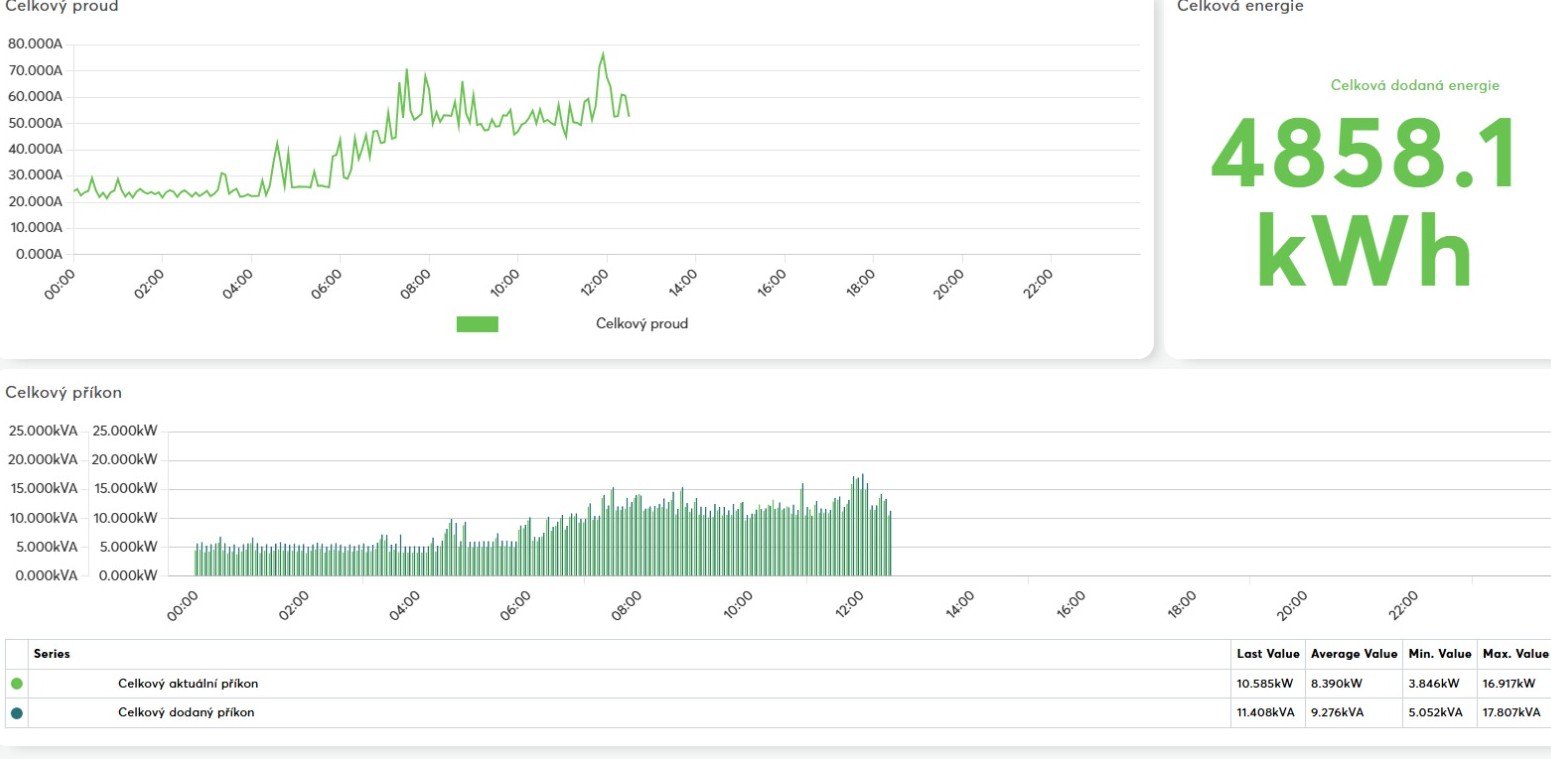This screenshot has width=1551, height=759.
Task: Select the Celkový dodaný příkon series row
Action: click(x=778, y=713)
